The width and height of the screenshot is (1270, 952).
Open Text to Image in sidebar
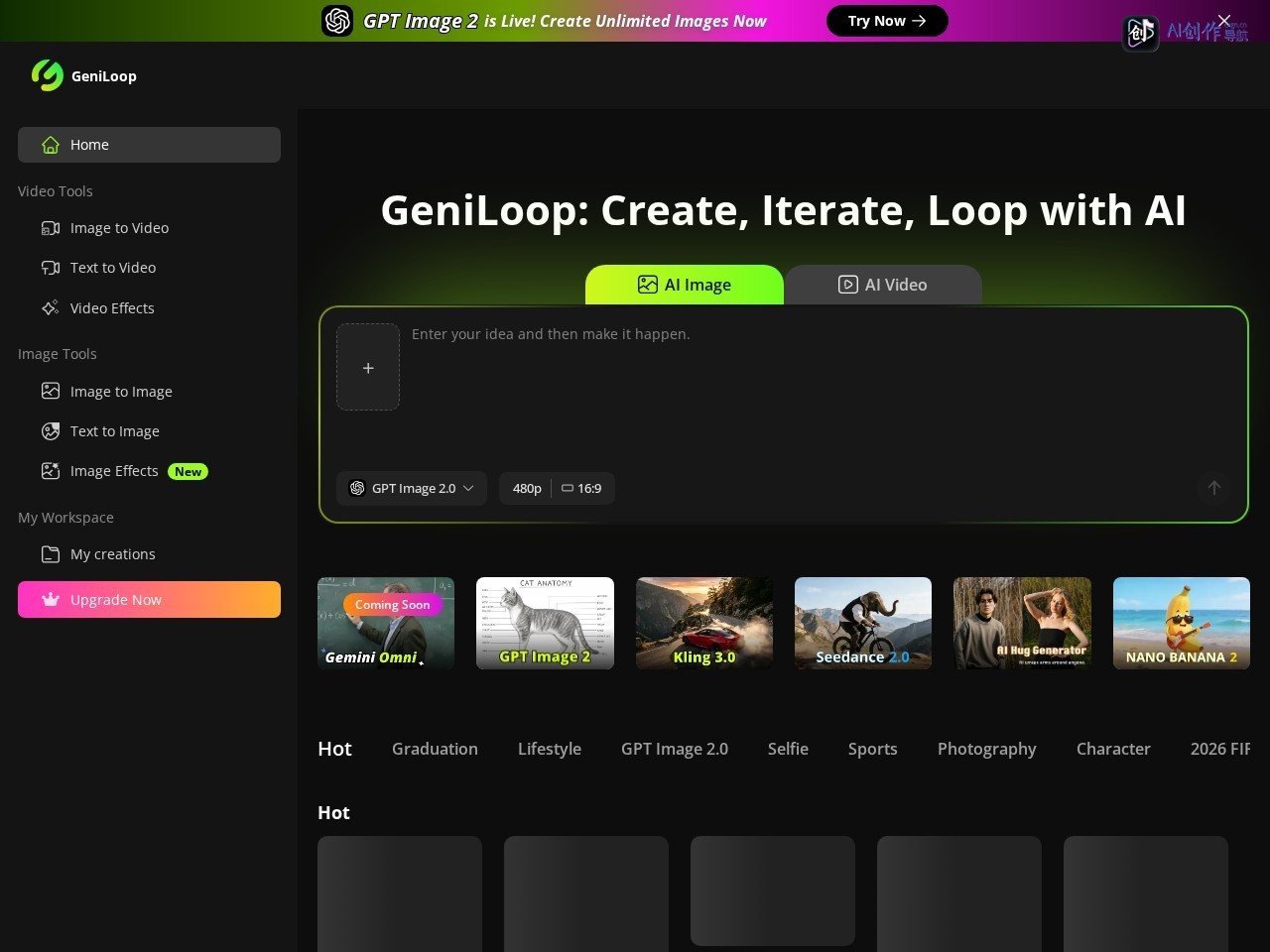click(149, 431)
